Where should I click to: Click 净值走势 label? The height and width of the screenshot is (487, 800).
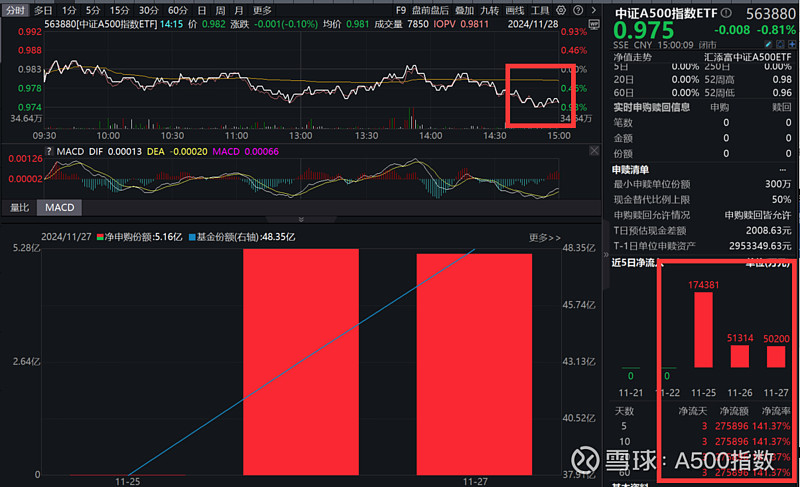coord(633,57)
